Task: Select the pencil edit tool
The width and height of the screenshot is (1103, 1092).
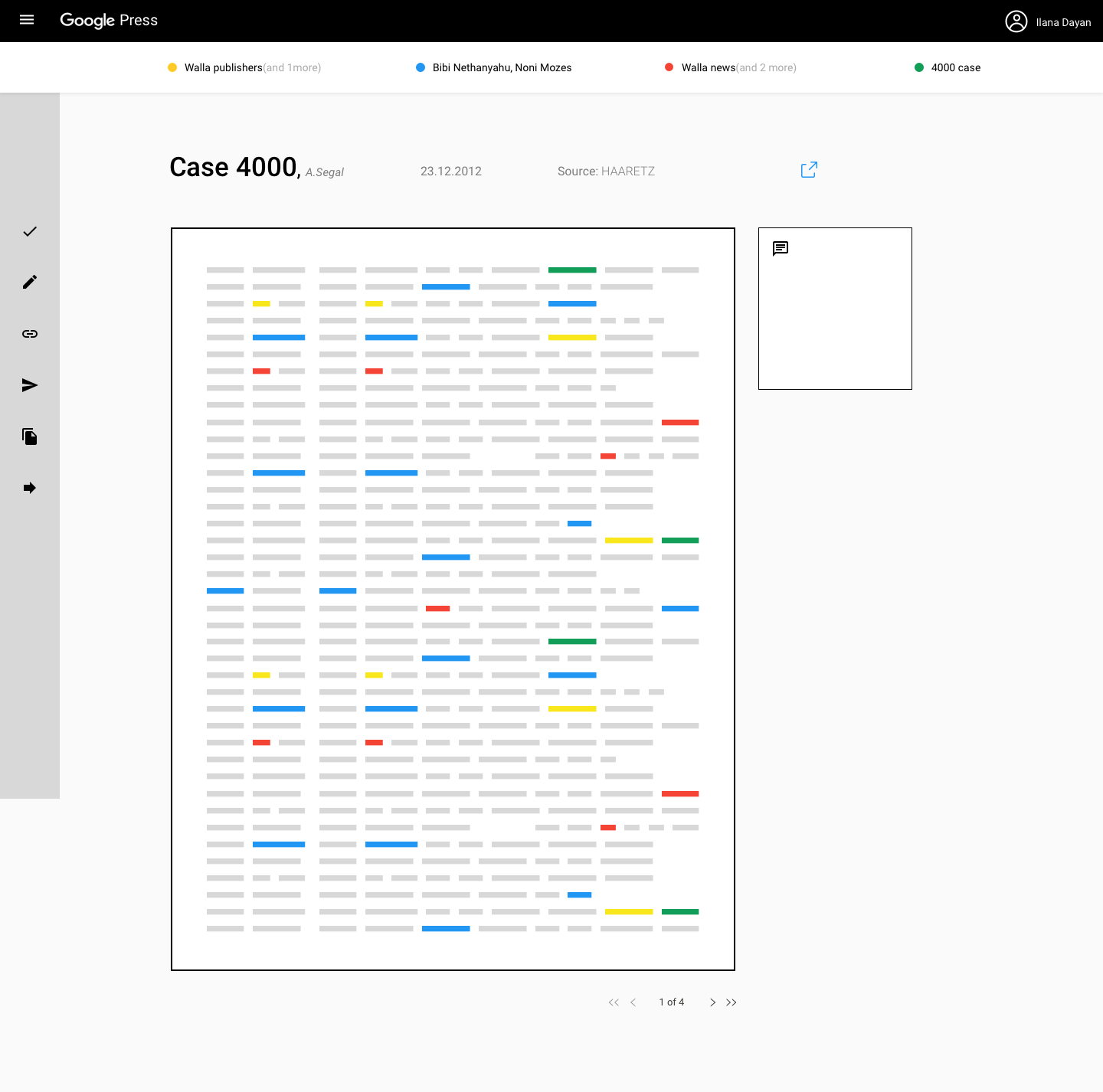Action: tap(30, 283)
